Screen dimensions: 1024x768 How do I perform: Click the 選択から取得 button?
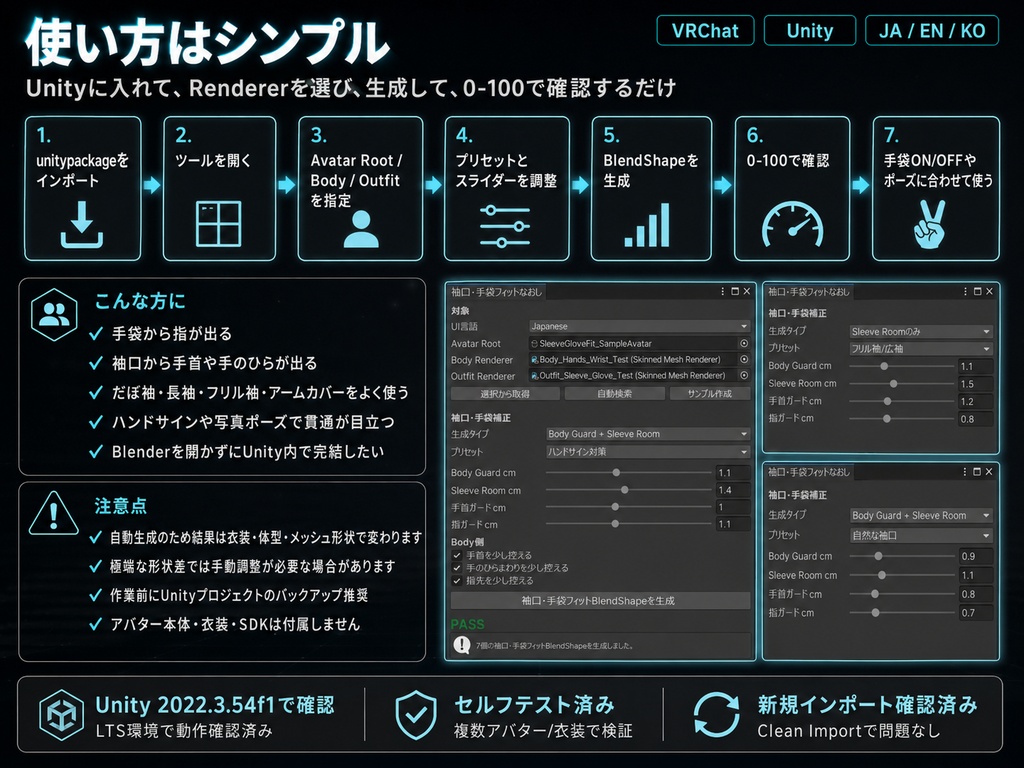[505, 394]
